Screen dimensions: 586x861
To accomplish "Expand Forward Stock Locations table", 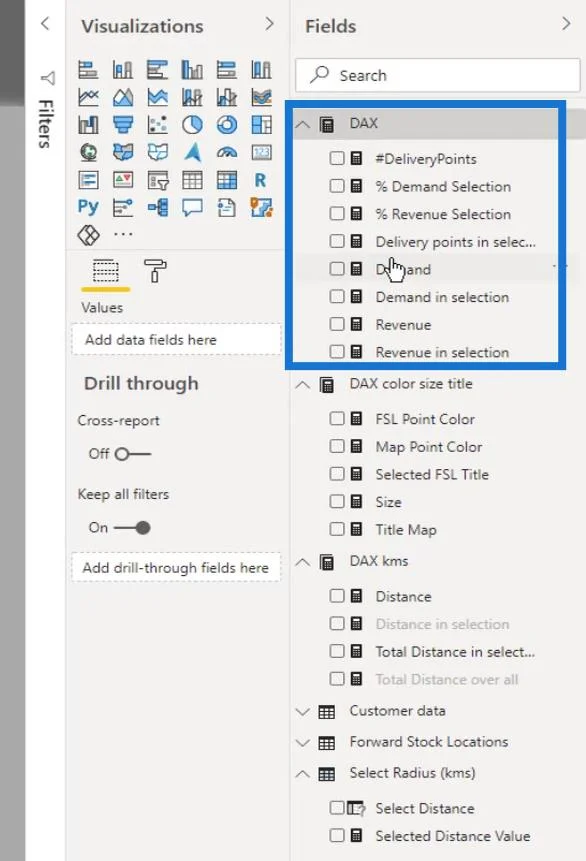I will point(303,742).
